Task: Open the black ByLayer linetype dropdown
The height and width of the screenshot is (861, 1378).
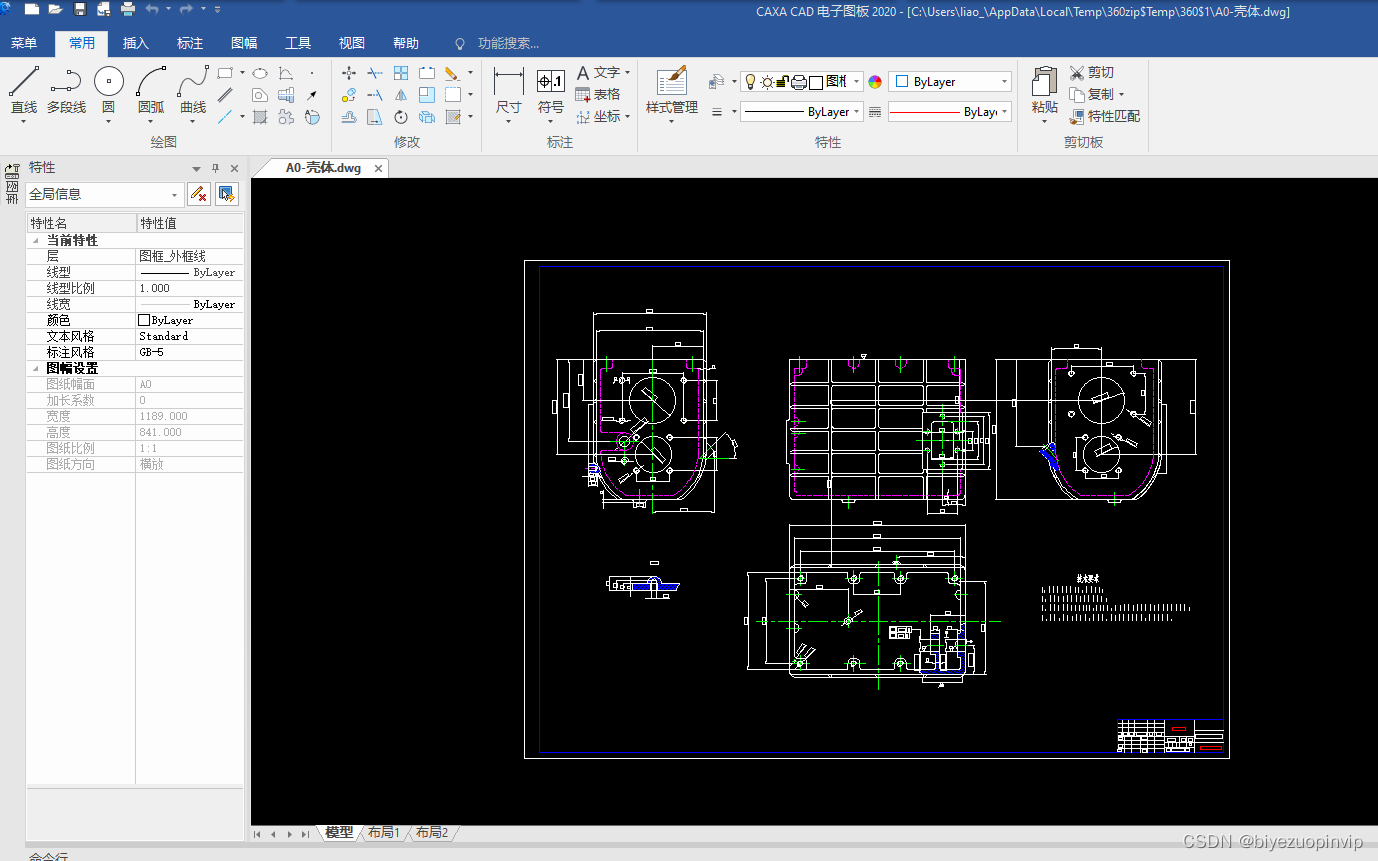Action: 801,112
